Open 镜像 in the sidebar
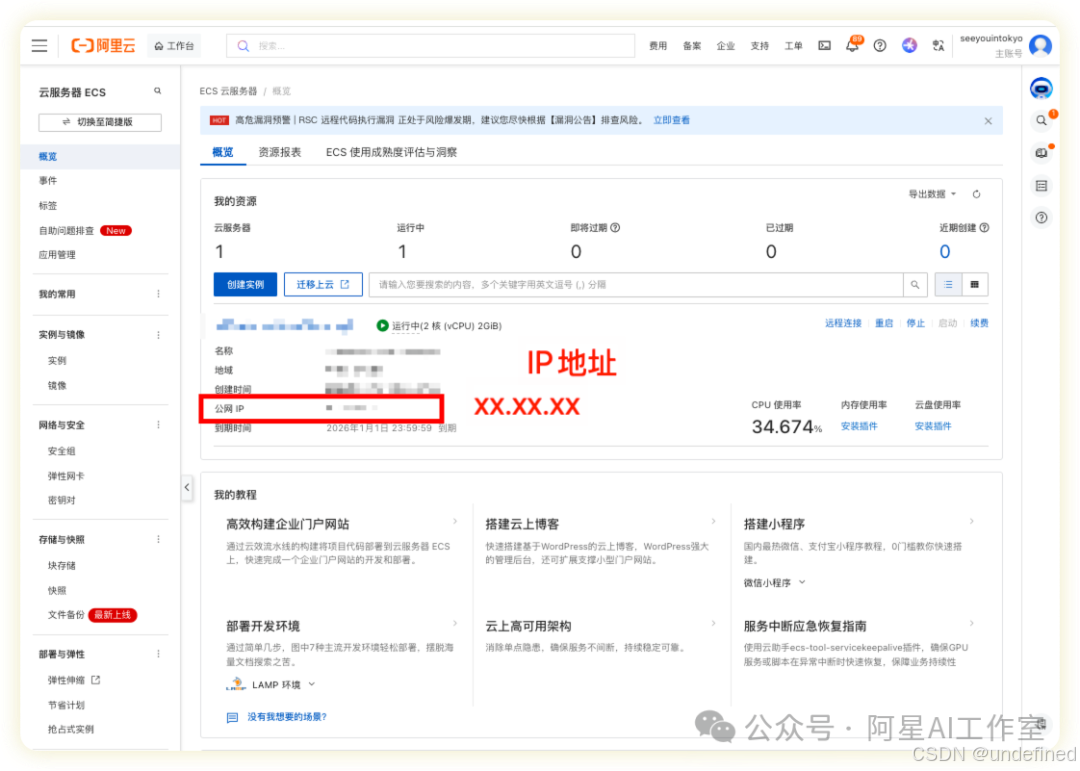Image resolution: width=1080 pixels, height=771 pixels. pyautogui.click(x=57, y=386)
